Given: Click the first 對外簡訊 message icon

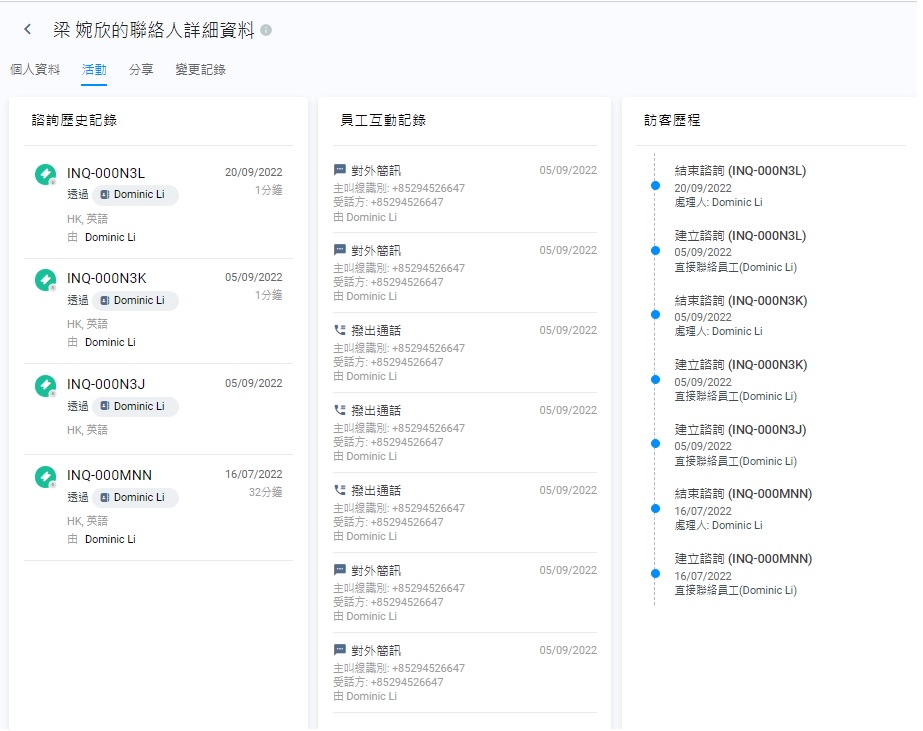Looking at the screenshot, I should pyautogui.click(x=340, y=170).
